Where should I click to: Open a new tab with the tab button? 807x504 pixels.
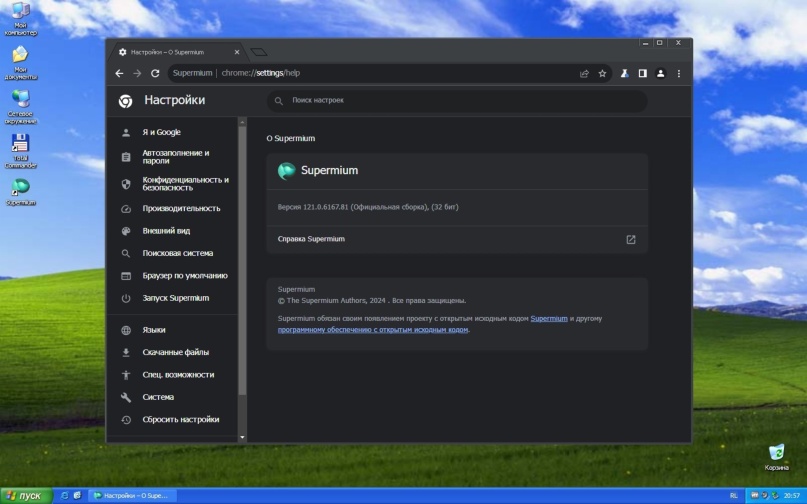[259, 52]
